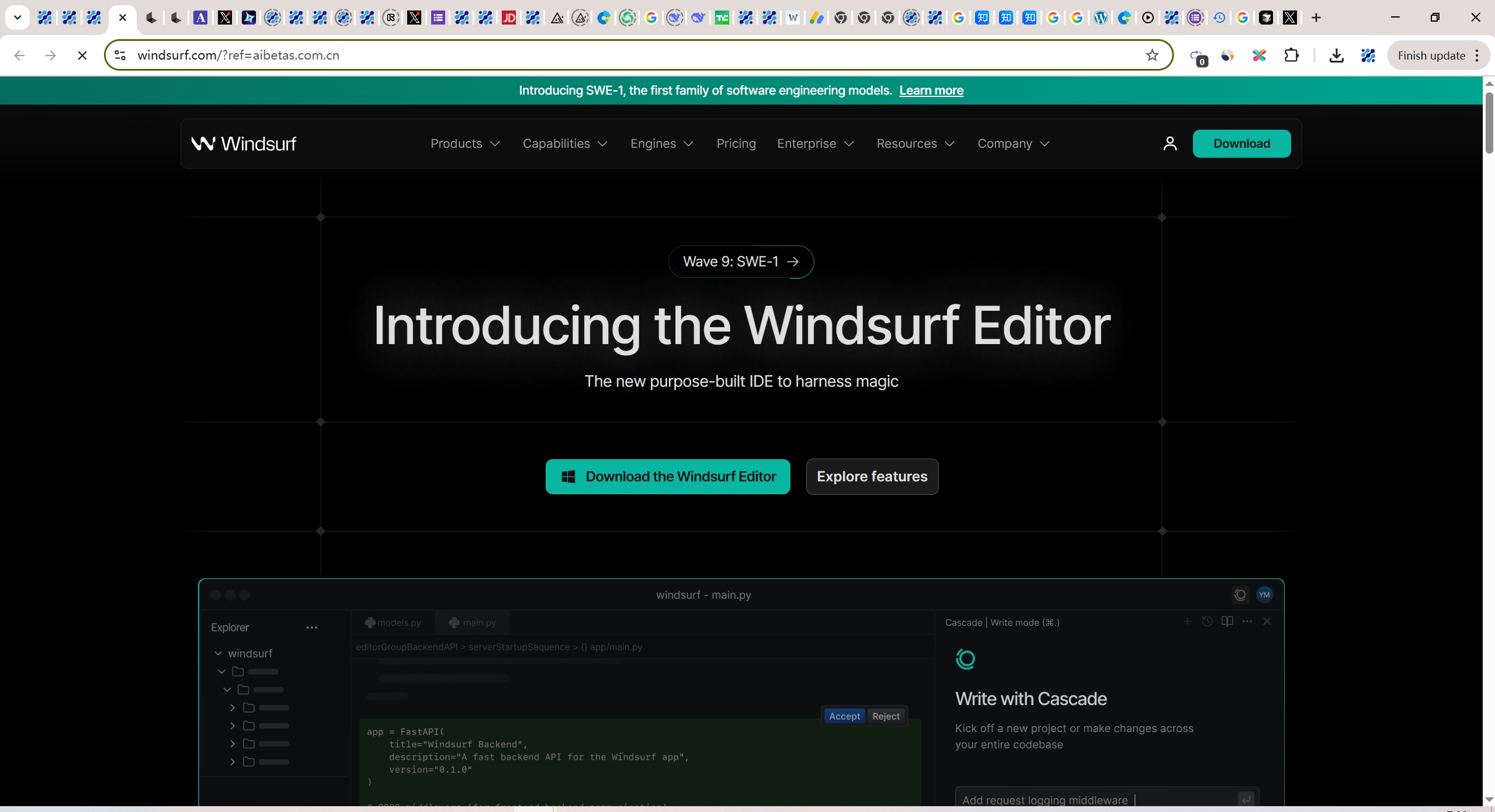
Task: Expand the Products menu
Action: [465, 144]
